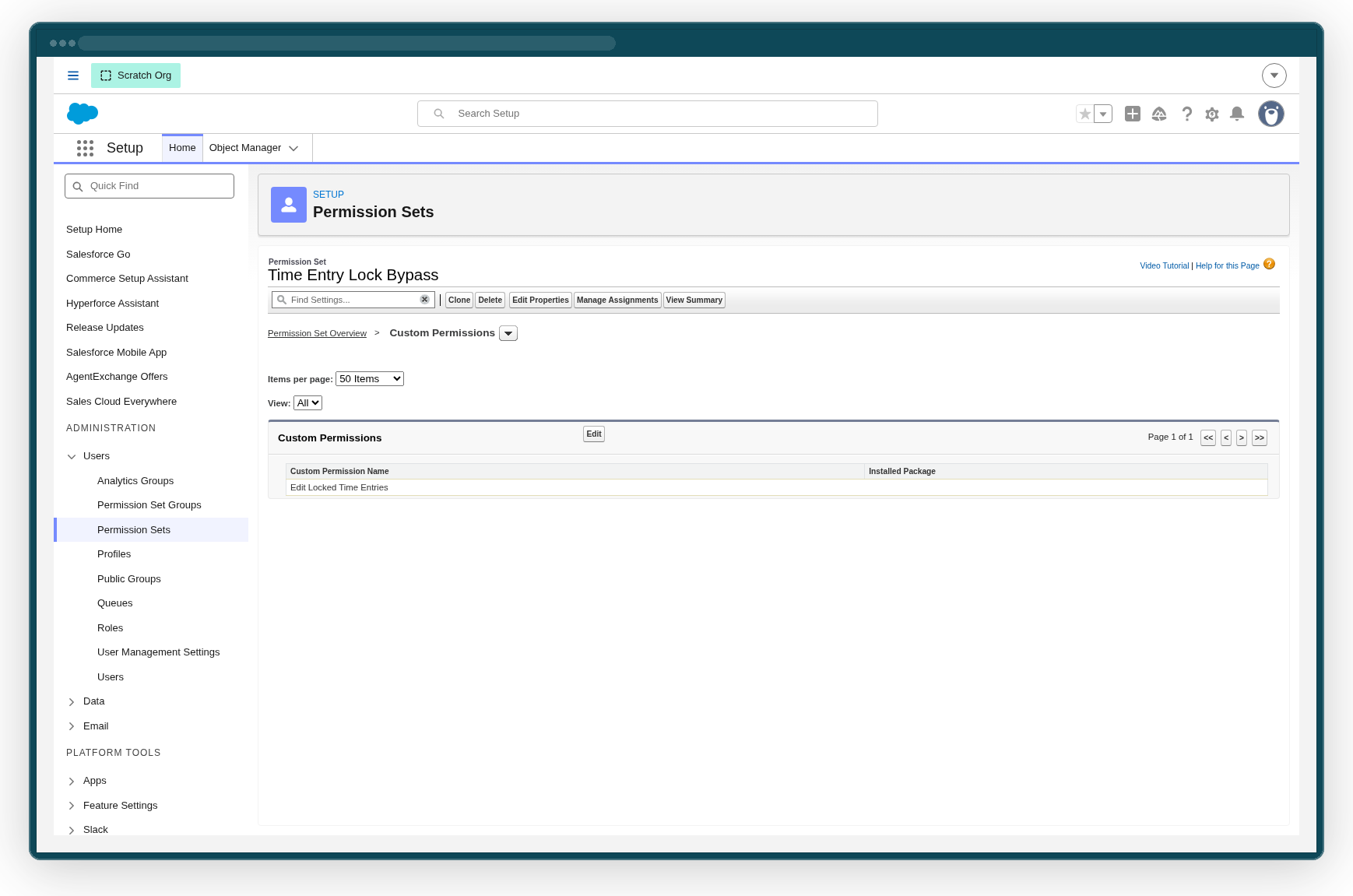
Task: Click Manage Assignments button
Action: [x=617, y=300]
